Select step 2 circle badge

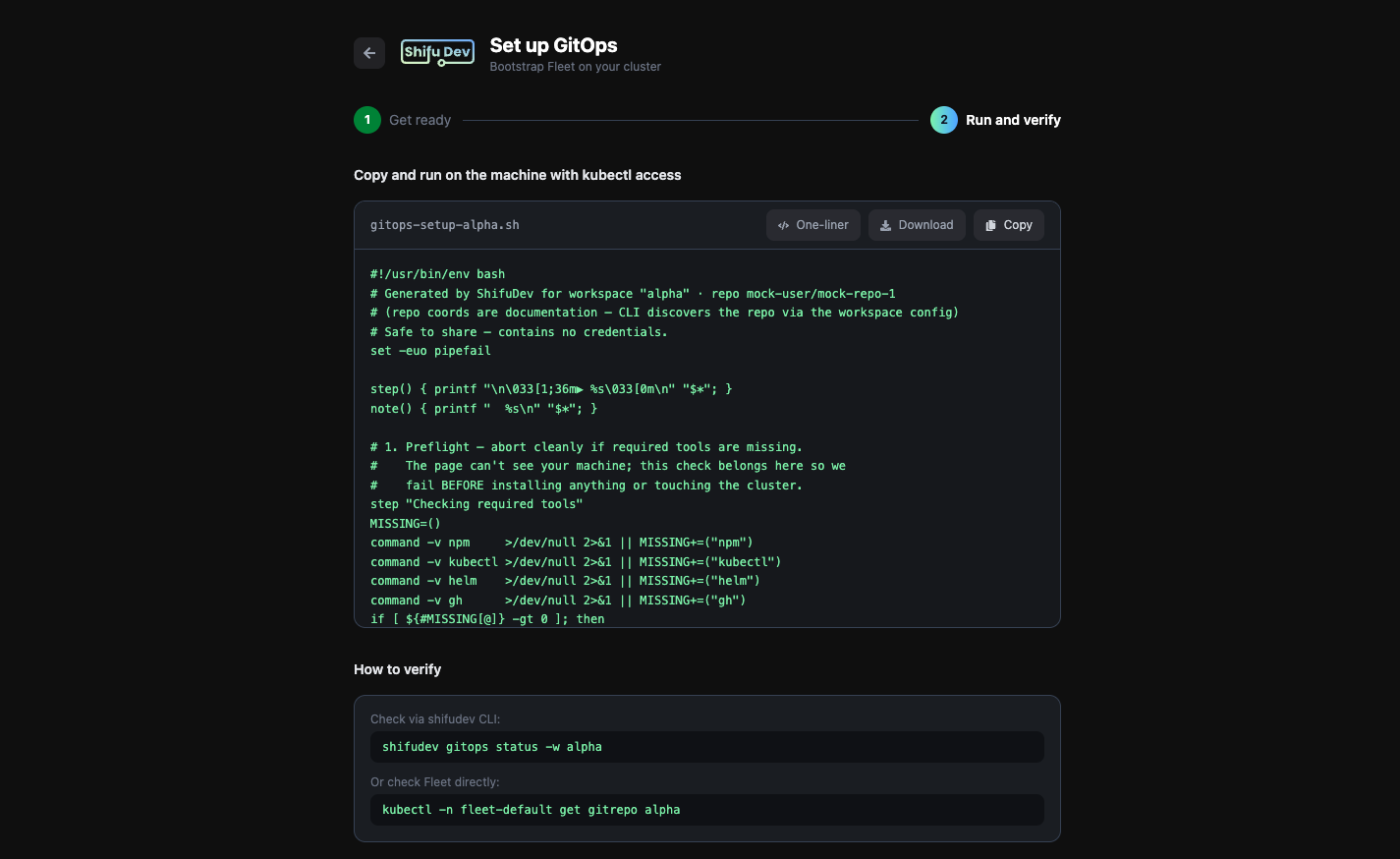944,120
